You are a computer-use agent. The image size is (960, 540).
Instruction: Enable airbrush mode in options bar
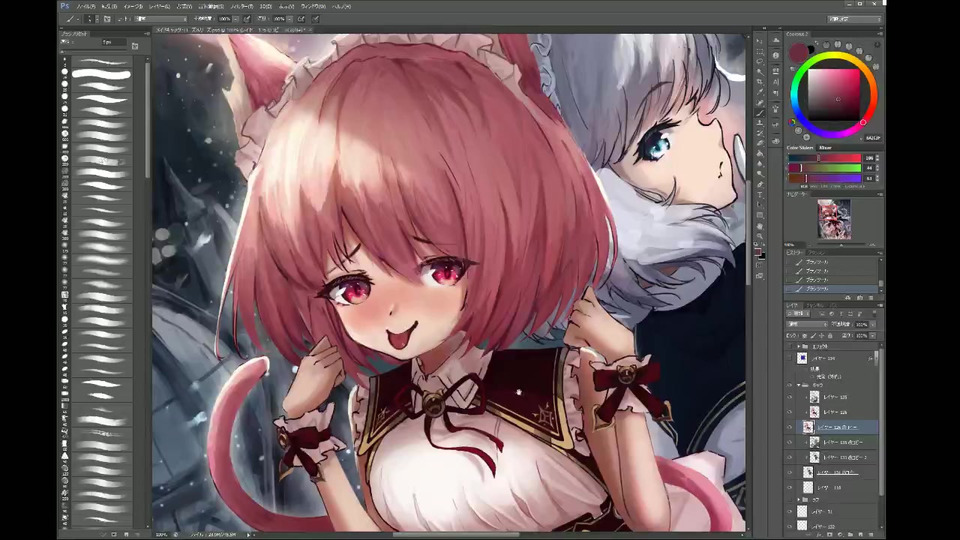pyautogui.click(x=301, y=19)
